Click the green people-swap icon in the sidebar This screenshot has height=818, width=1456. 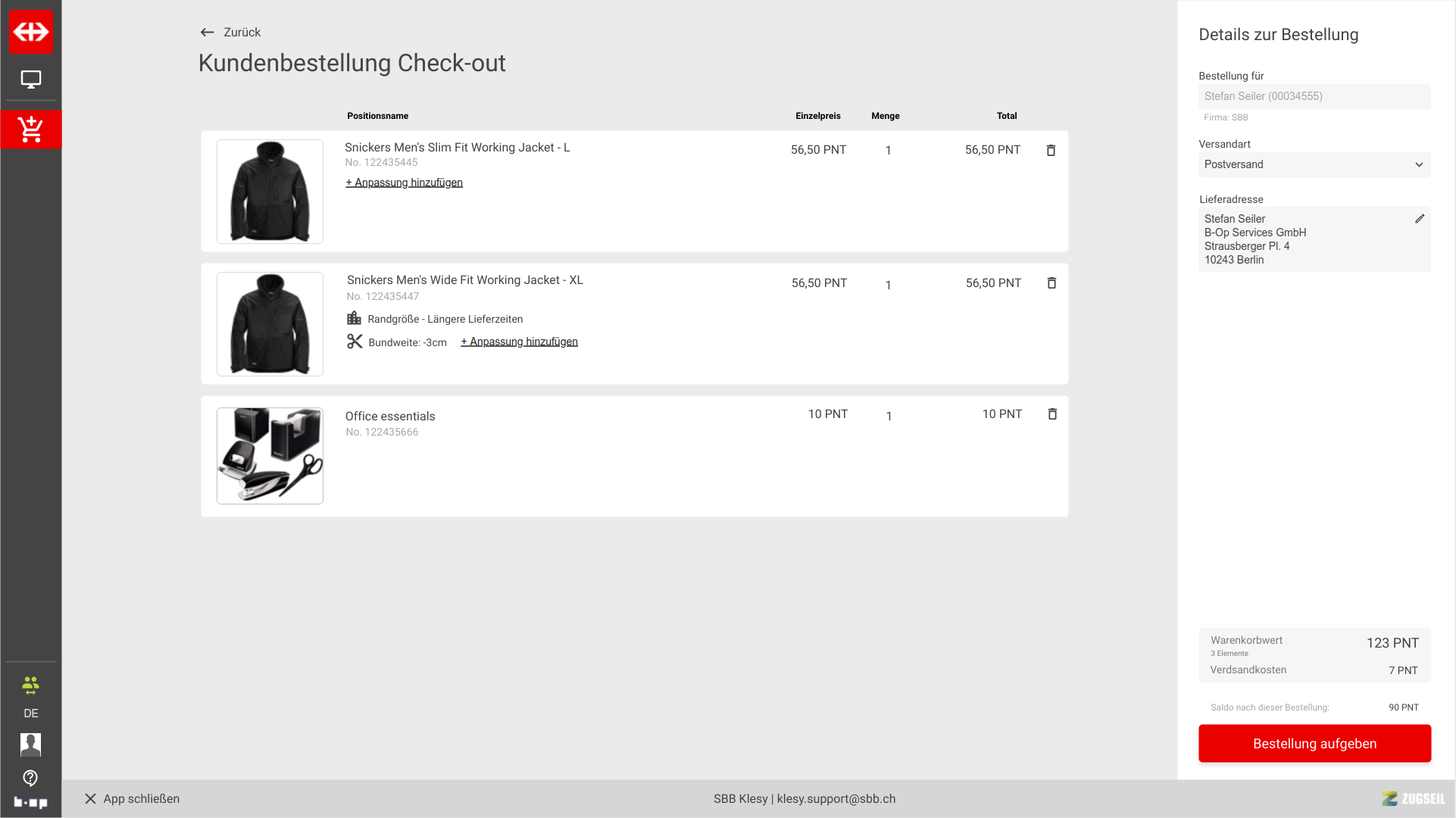coord(30,685)
